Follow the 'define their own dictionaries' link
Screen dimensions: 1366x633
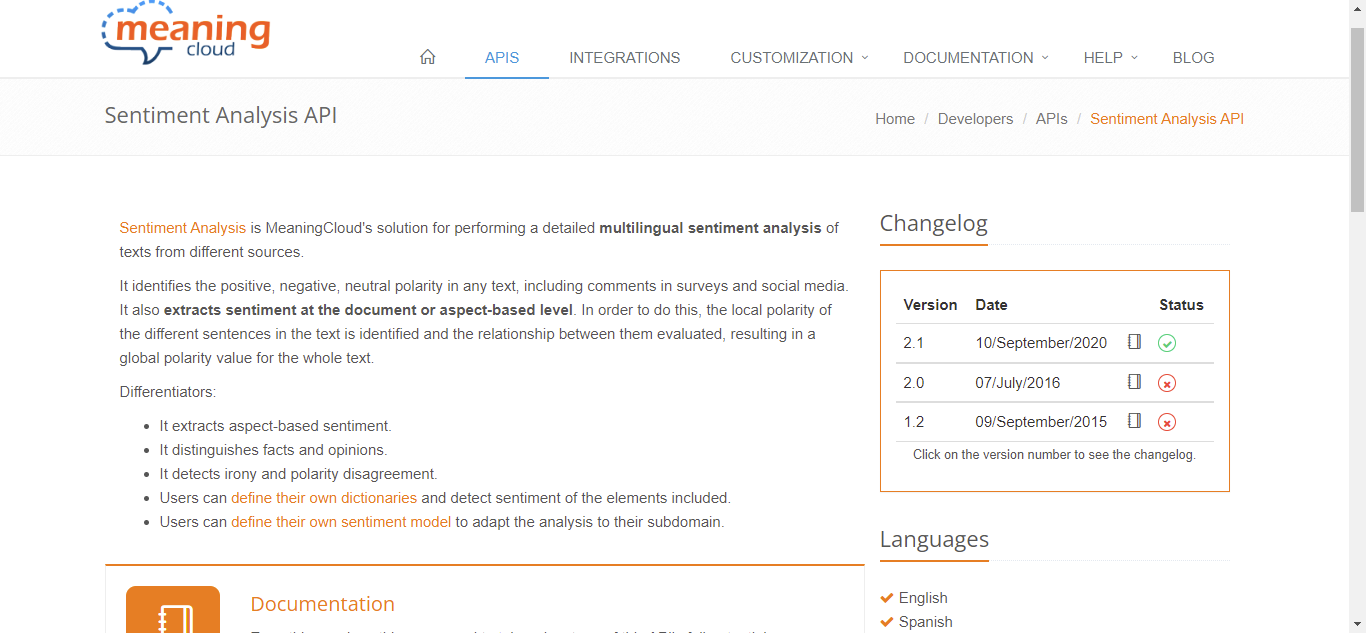click(324, 497)
